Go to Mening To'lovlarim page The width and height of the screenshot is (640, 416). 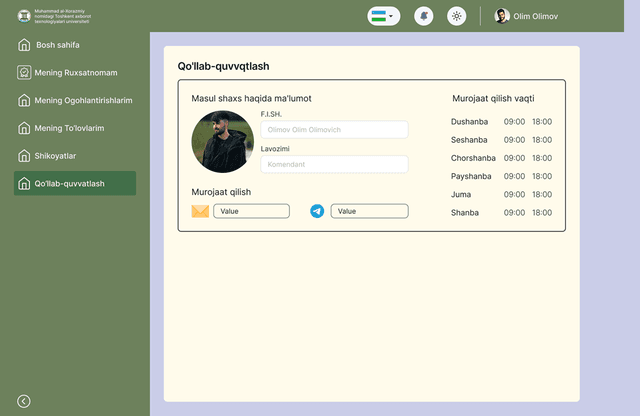(x=69, y=128)
